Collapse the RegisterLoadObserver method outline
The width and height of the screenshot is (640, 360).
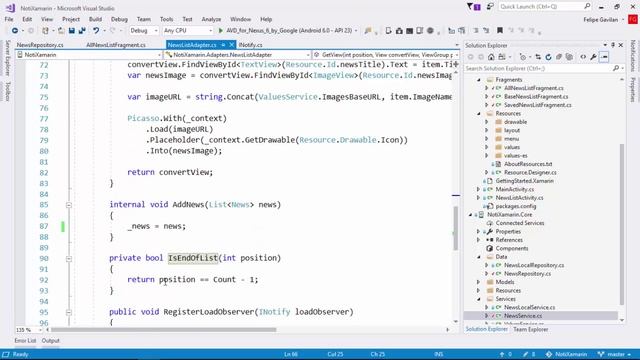[69, 313]
